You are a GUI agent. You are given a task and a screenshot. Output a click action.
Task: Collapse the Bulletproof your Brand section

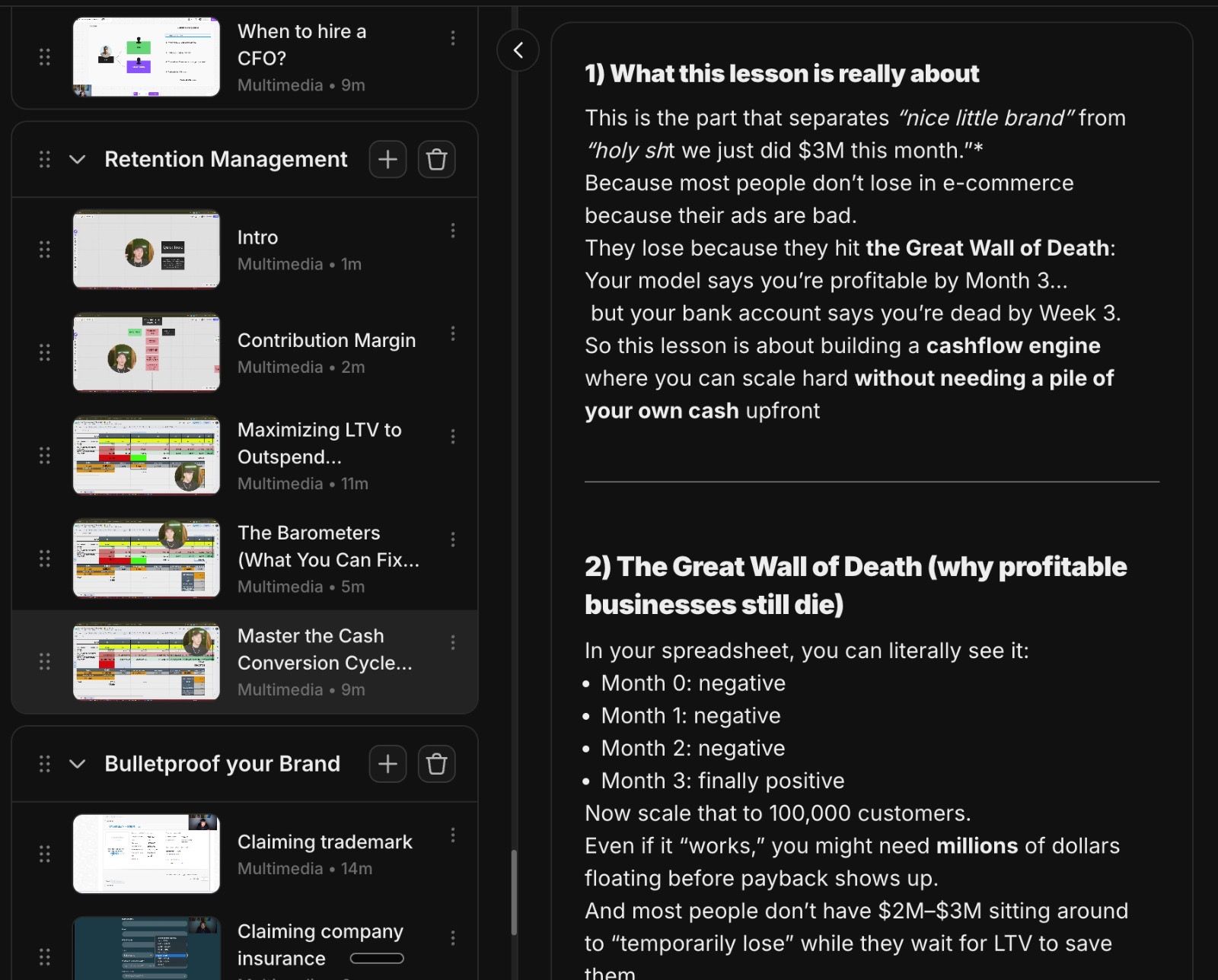(77, 764)
